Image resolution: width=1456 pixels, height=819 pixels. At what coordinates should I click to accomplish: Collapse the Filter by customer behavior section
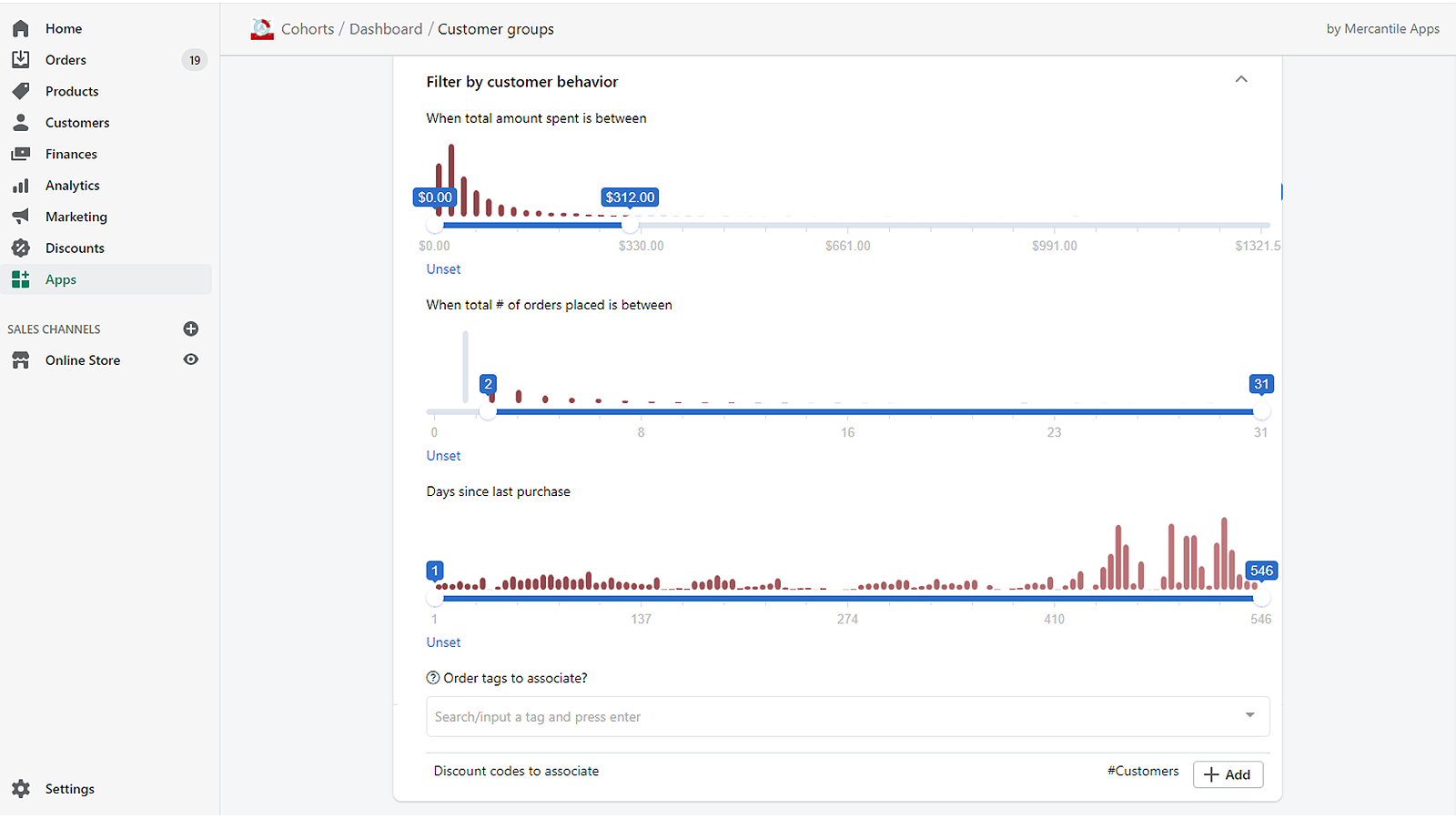pyautogui.click(x=1241, y=80)
